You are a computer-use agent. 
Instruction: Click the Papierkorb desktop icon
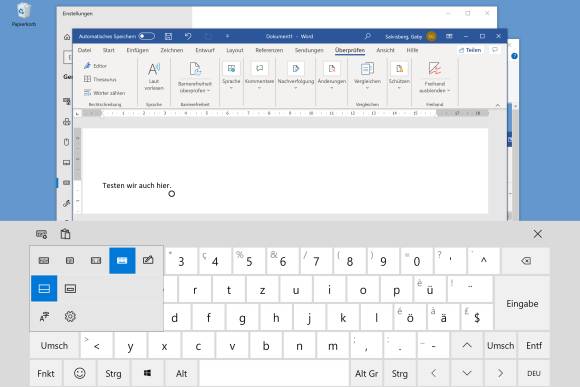(23, 15)
